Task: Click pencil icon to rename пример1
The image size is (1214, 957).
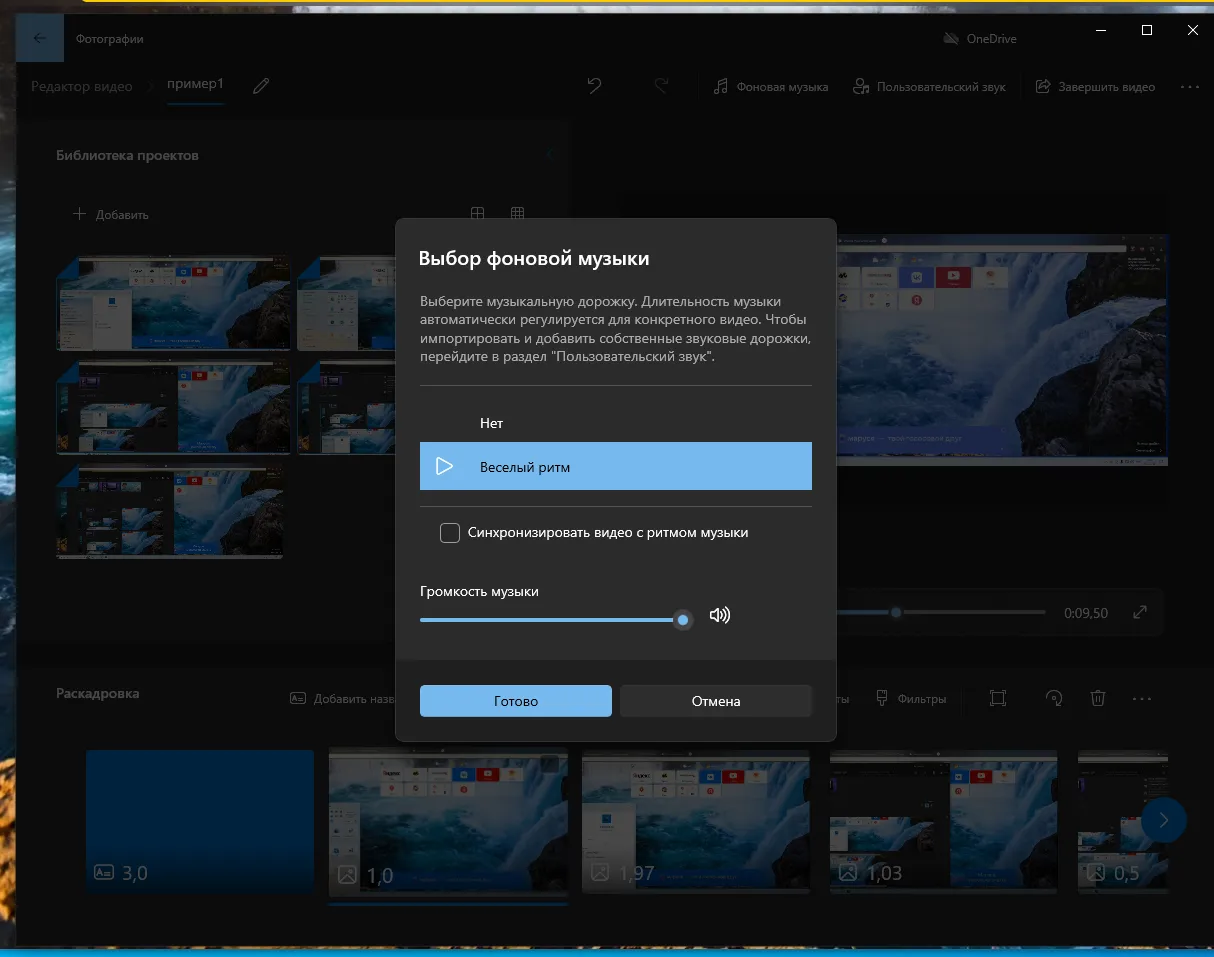Action: (261, 87)
